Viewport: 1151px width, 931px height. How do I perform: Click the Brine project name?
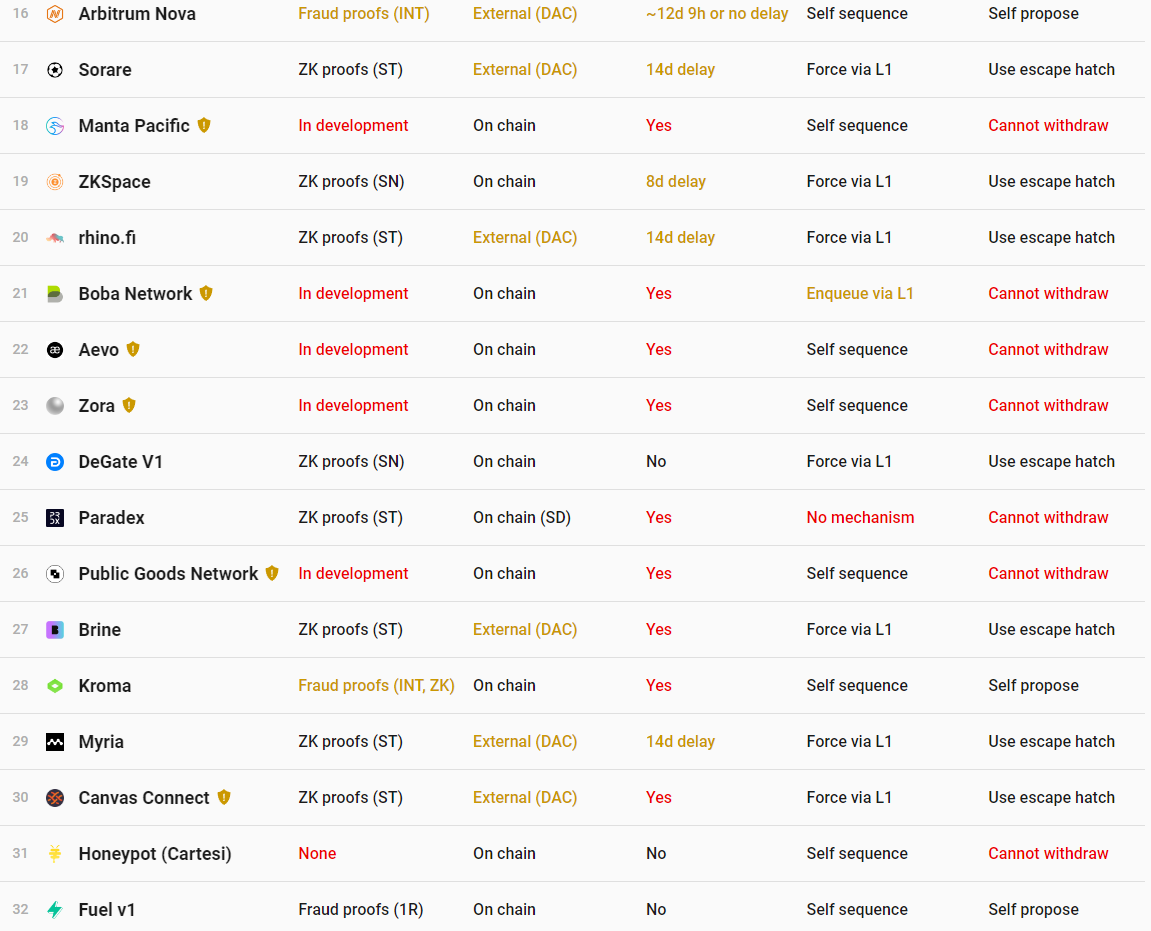tap(100, 630)
